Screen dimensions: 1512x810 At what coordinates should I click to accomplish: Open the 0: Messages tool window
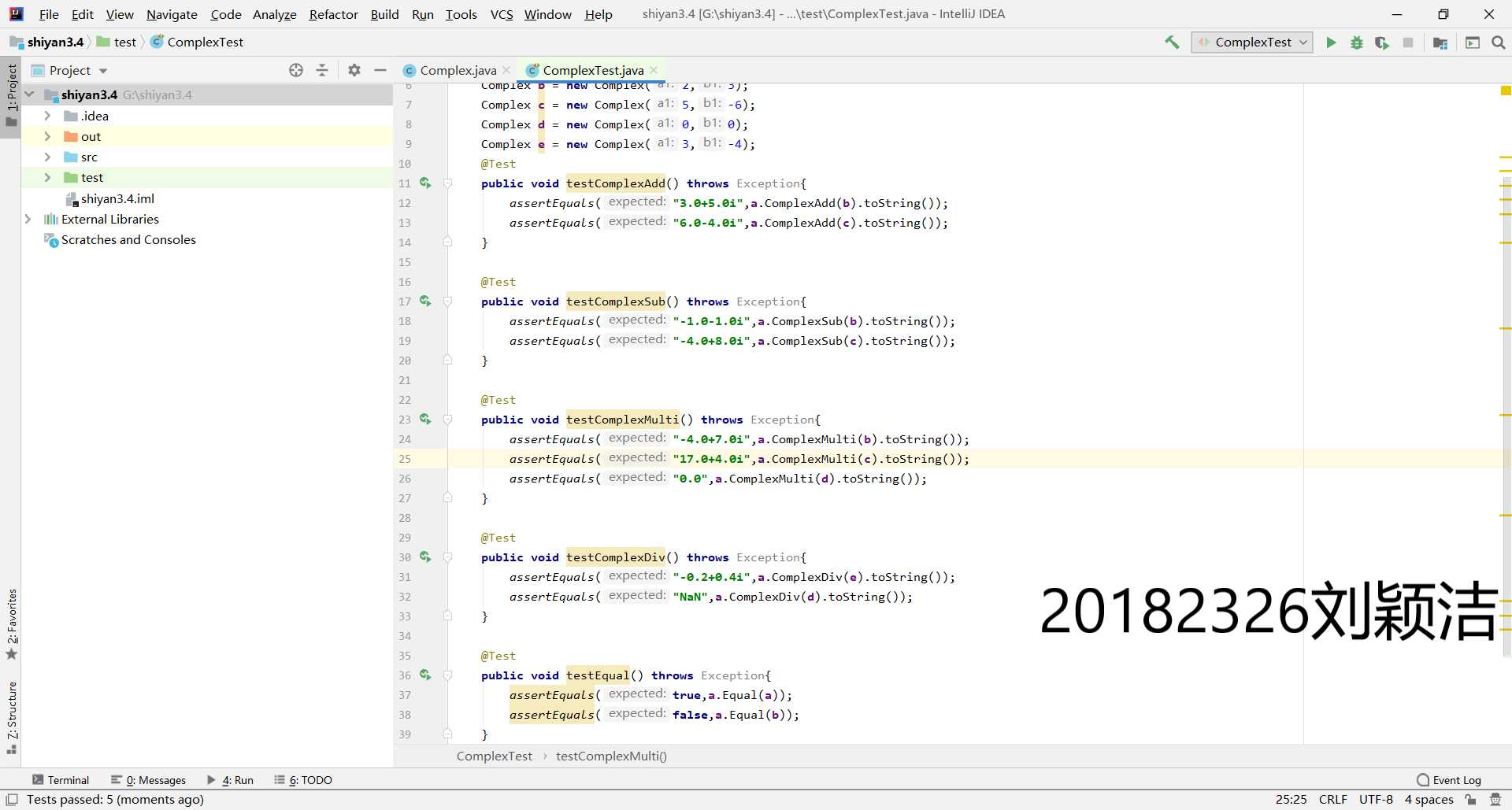click(149, 780)
